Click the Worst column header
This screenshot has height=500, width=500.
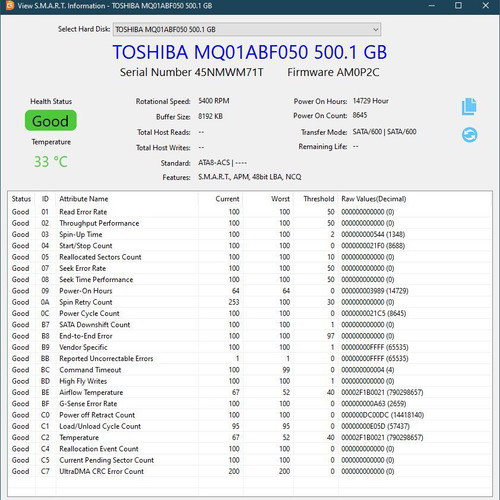268,199
